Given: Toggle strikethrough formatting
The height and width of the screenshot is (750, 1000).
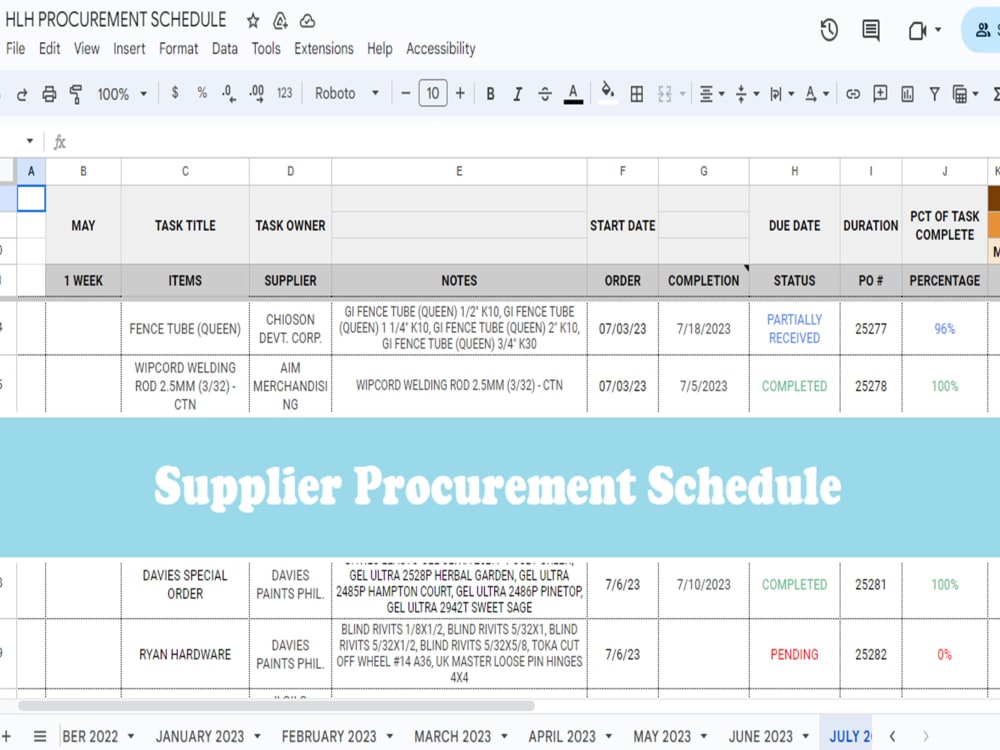Looking at the screenshot, I should click(x=544, y=93).
